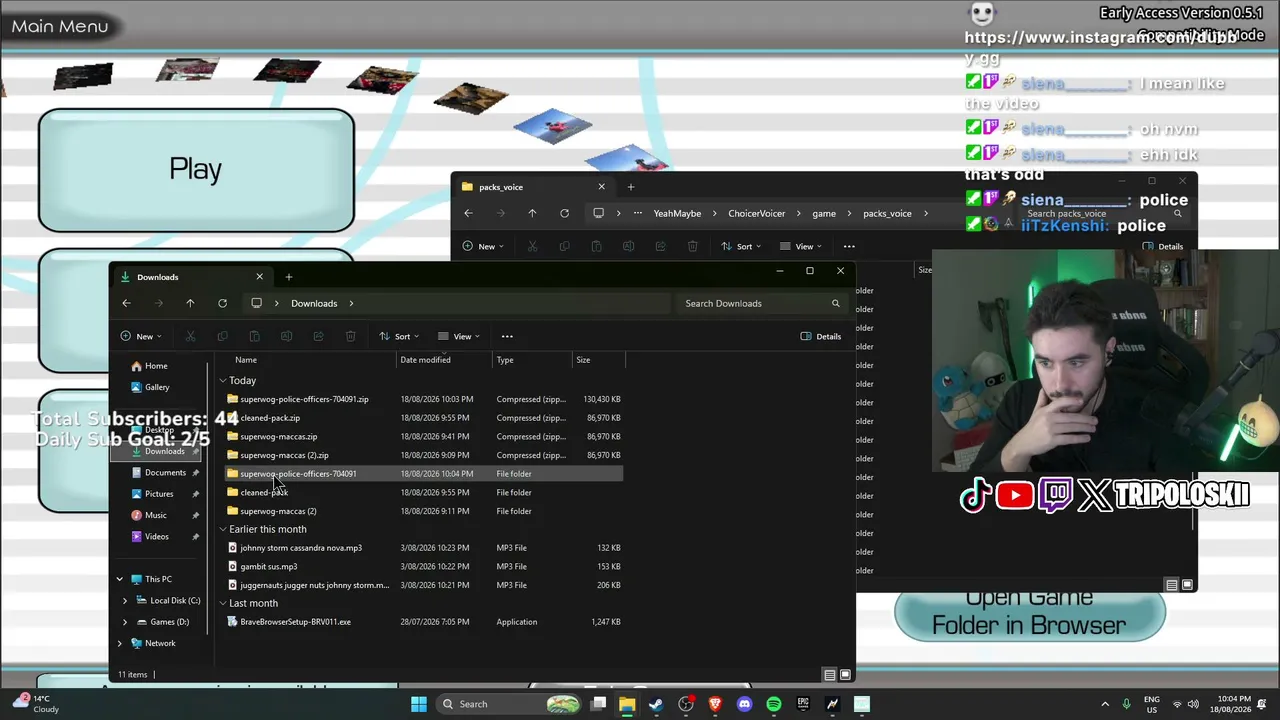The image size is (1280, 720).
Task: Expand Games (D:) tree node
Action: click(125, 622)
